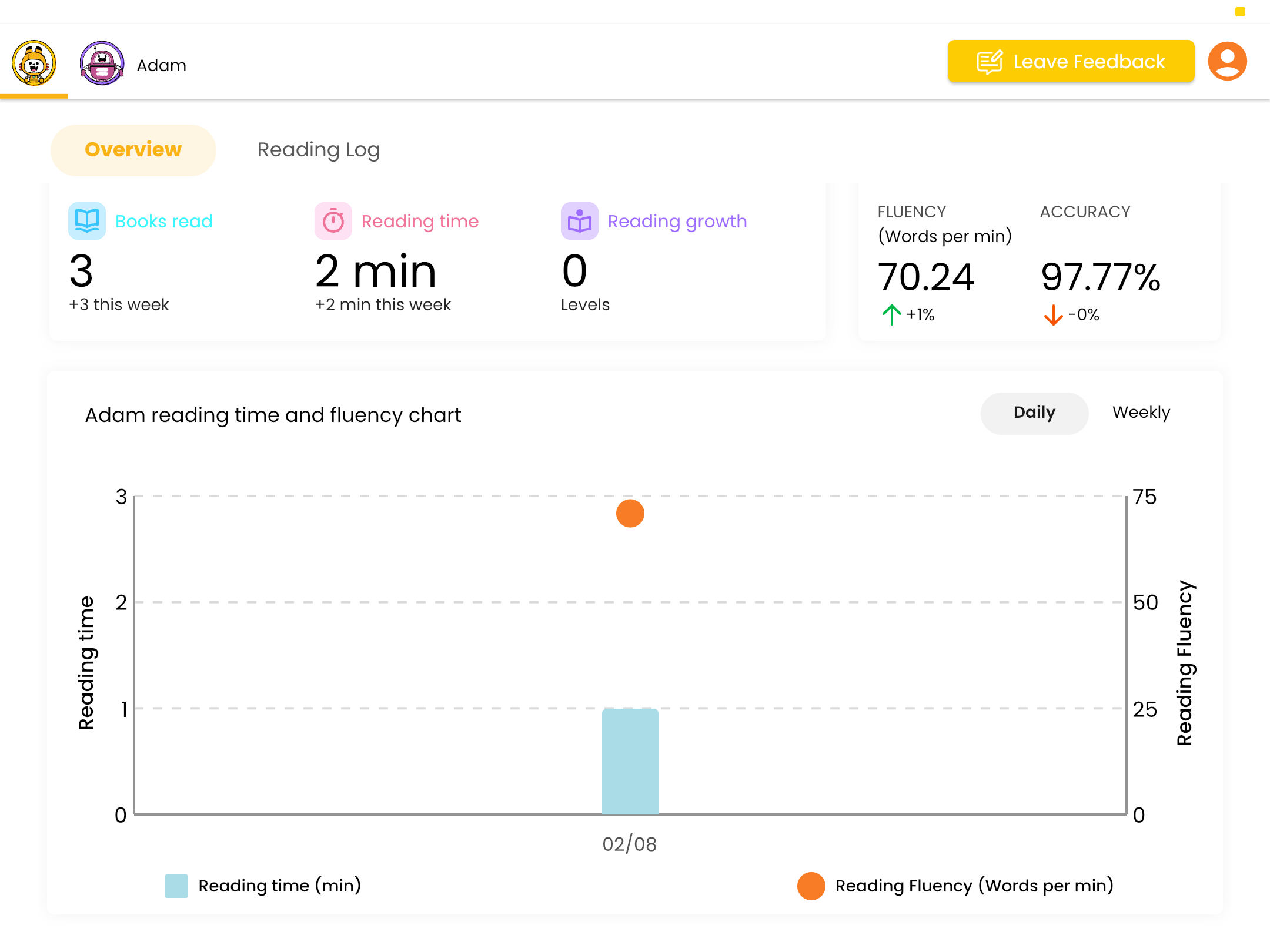Select Adam's purple robot avatar
Viewport: 1270px width, 952px height.
point(102,63)
